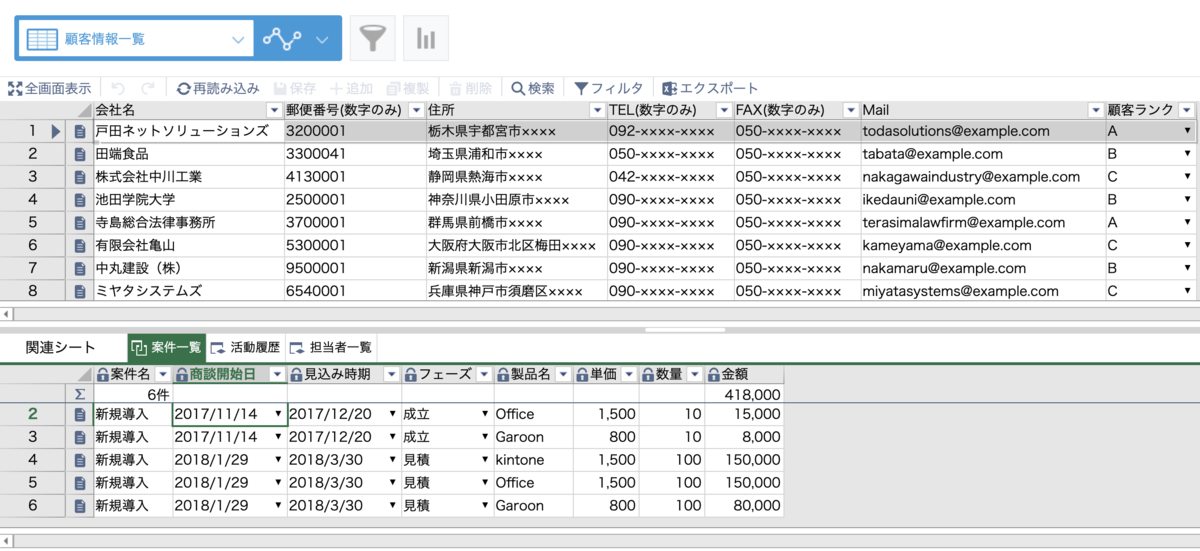Select kintone product name cell
Image resolution: width=1200 pixels, height=551 pixels.
533,460
